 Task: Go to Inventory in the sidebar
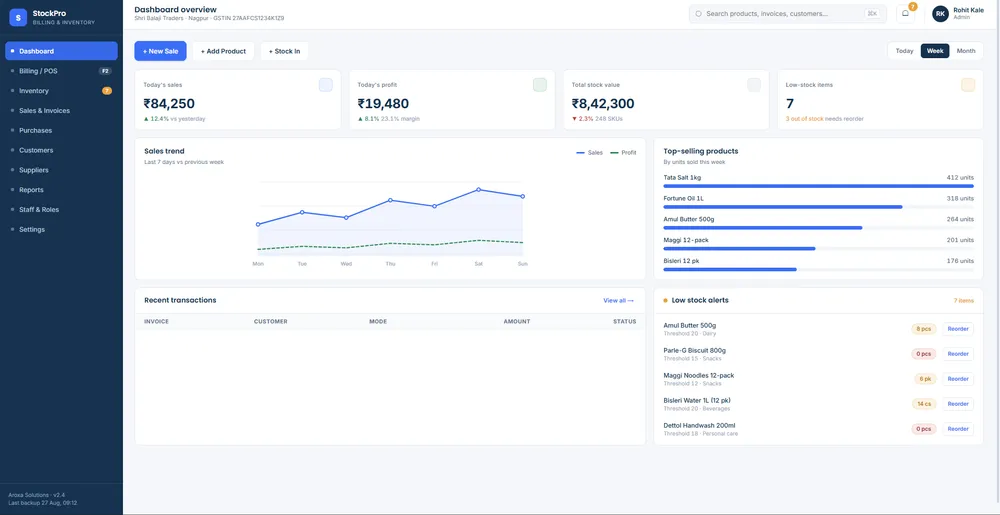[x=61, y=91]
